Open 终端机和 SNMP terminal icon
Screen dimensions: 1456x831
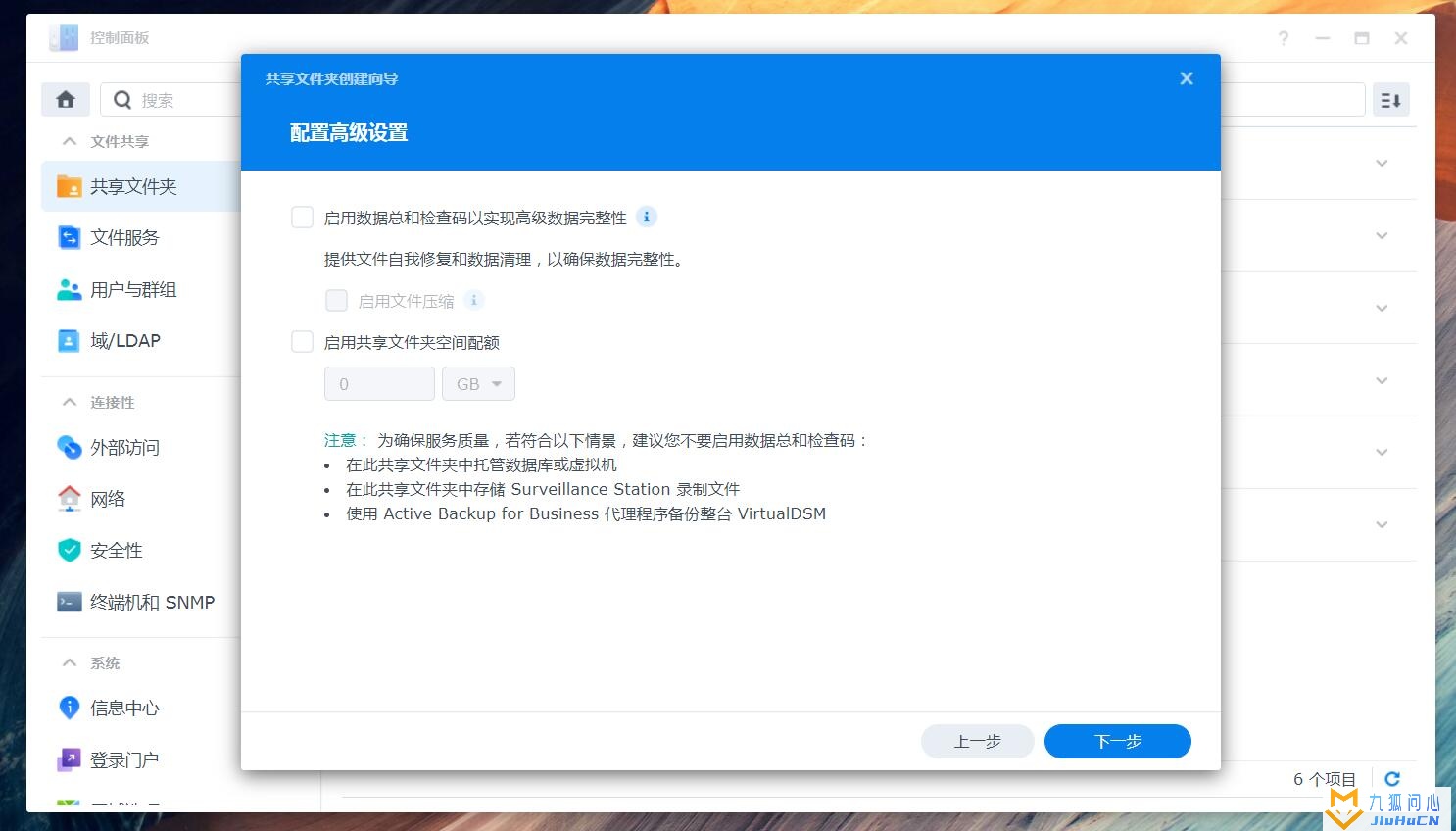(x=69, y=602)
